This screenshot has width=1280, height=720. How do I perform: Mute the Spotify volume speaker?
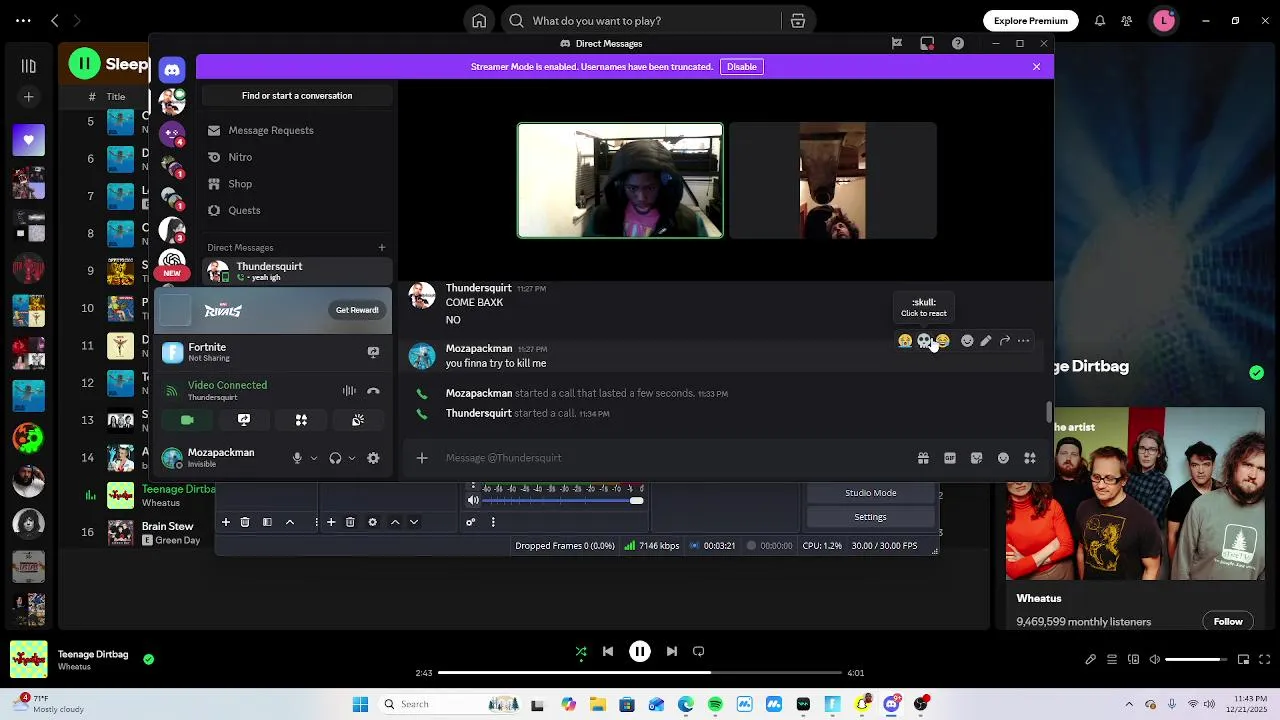(x=1155, y=660)
